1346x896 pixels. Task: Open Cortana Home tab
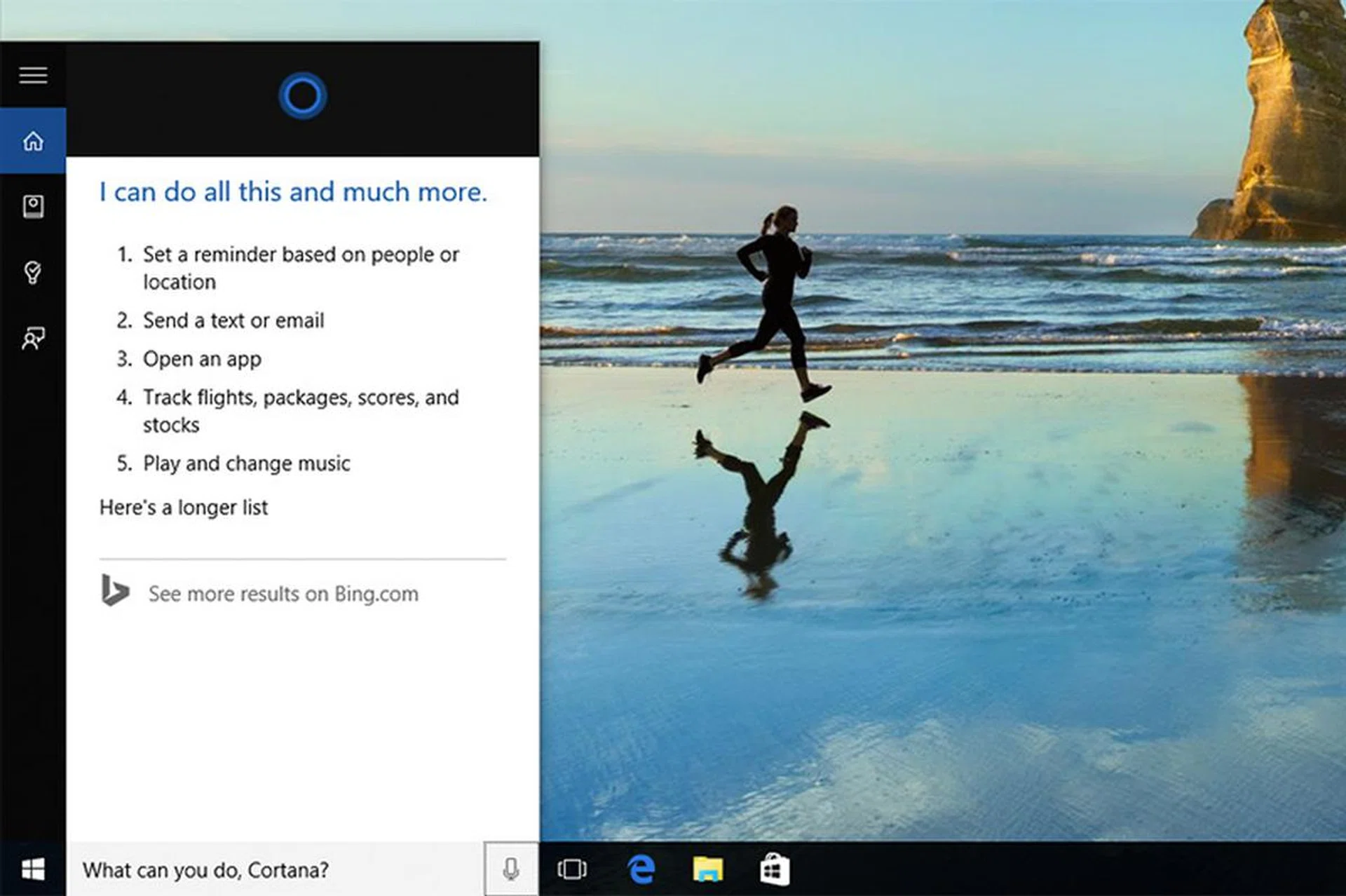[33, 141]
